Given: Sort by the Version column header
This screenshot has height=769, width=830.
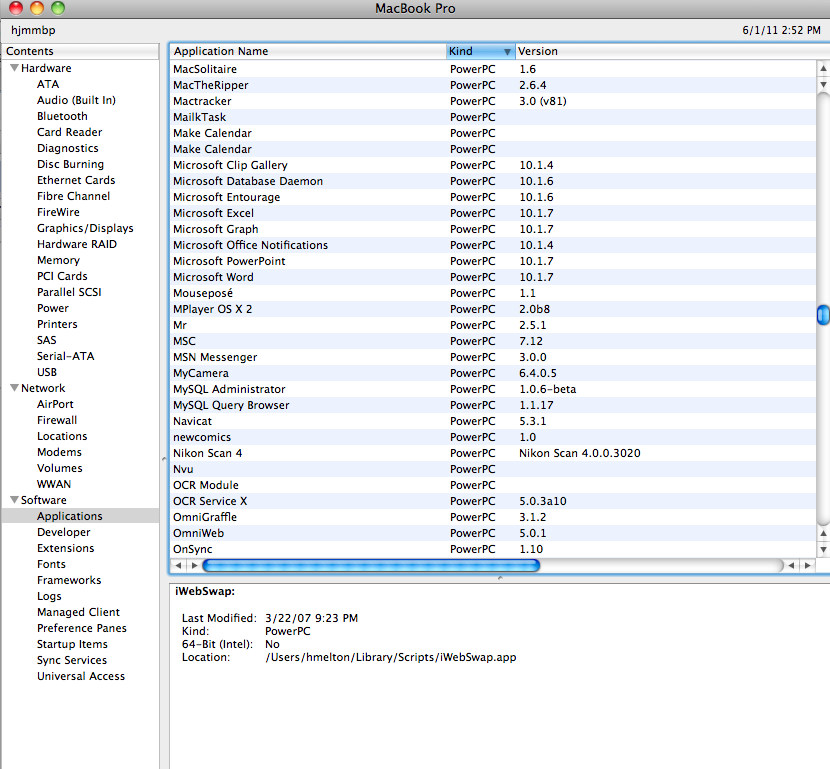Looking at the screenshot, I should 672,51.
